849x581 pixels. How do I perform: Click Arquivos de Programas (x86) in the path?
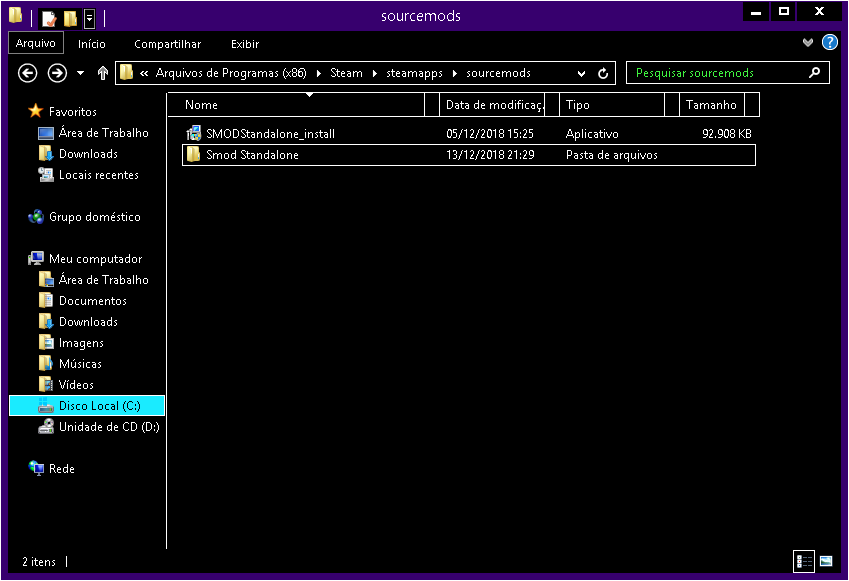click(231, 73)
